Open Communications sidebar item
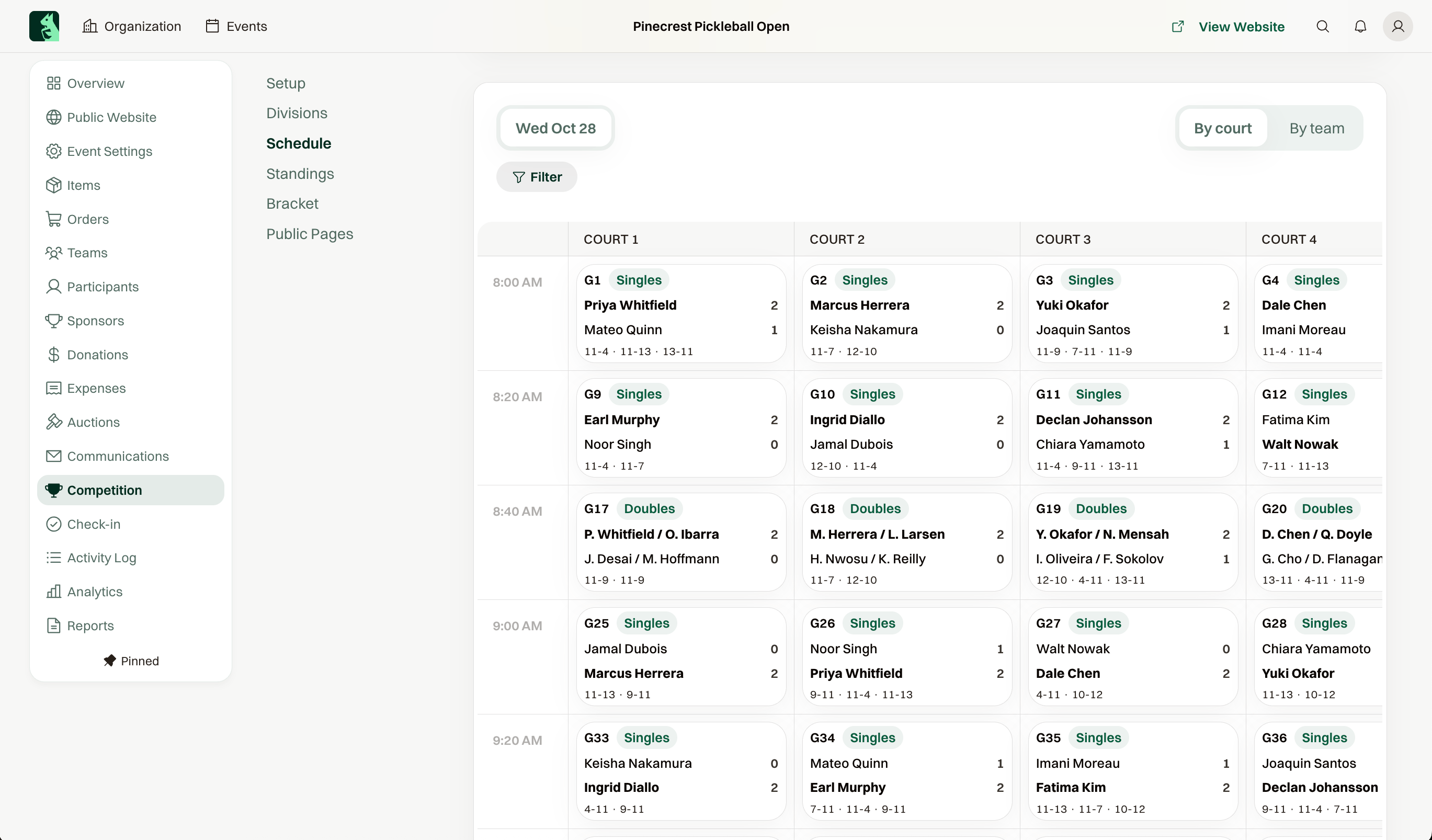This screenshot has height=840, width=1432. (130, 457)
